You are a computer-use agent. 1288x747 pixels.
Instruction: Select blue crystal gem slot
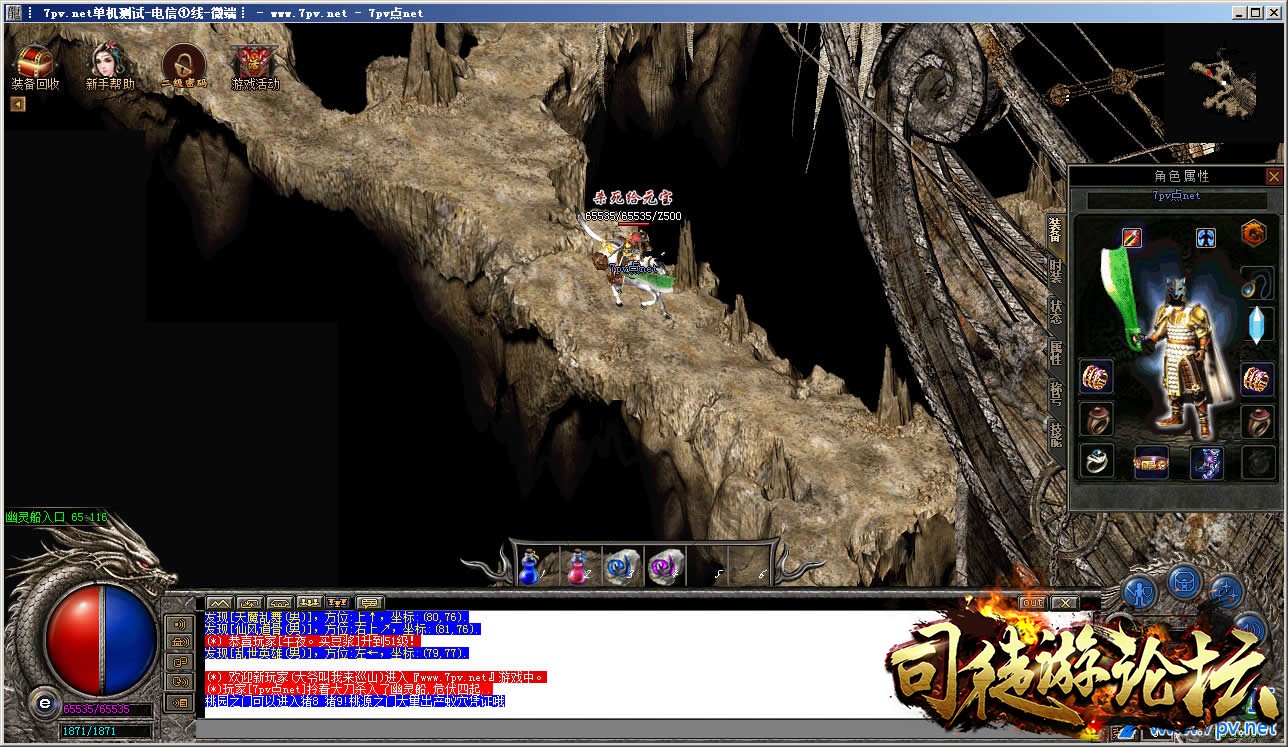click(x=1257, y=326)
